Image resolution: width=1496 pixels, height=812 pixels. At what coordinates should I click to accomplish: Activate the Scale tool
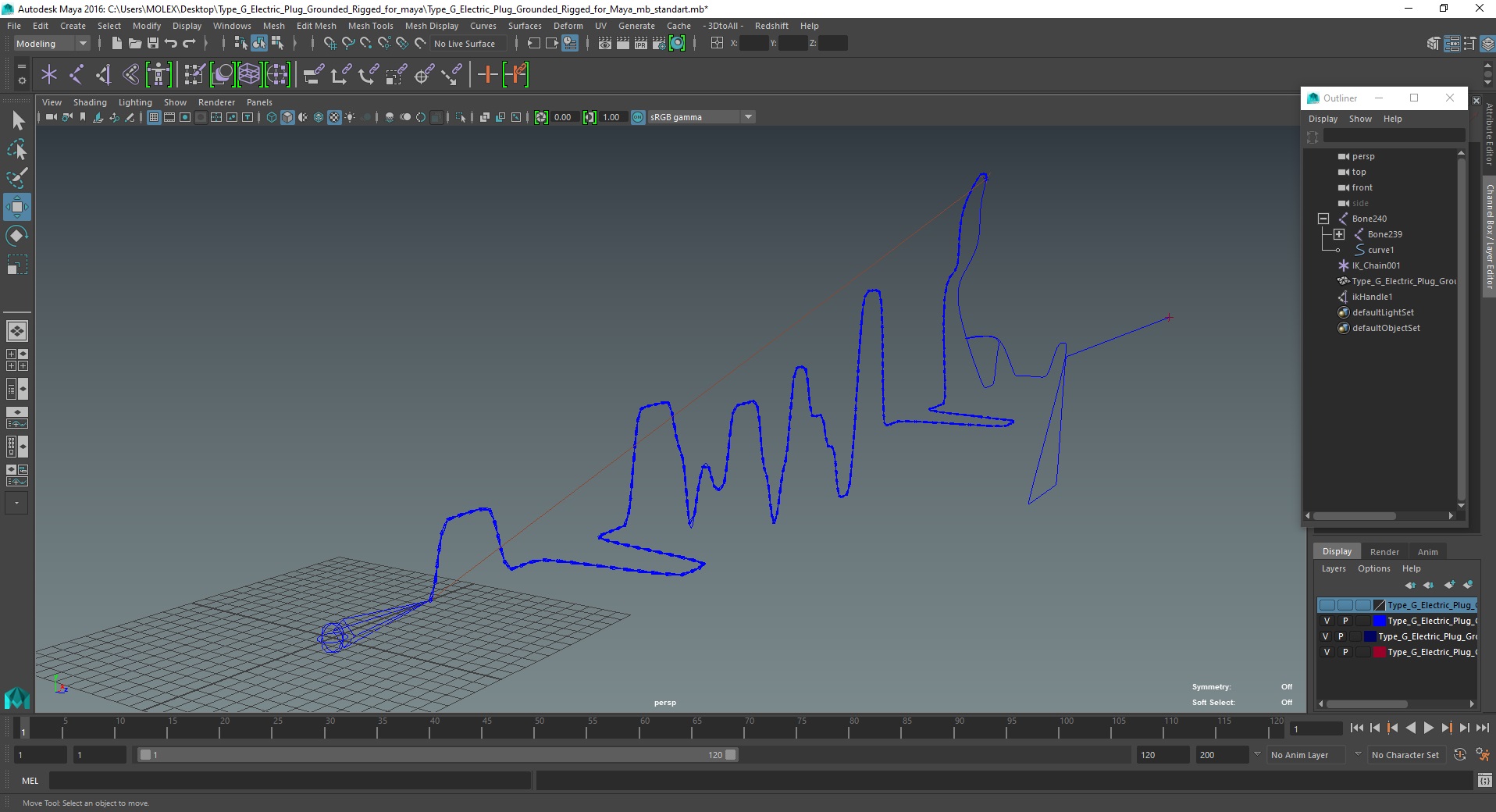click(x=17, y=265)
